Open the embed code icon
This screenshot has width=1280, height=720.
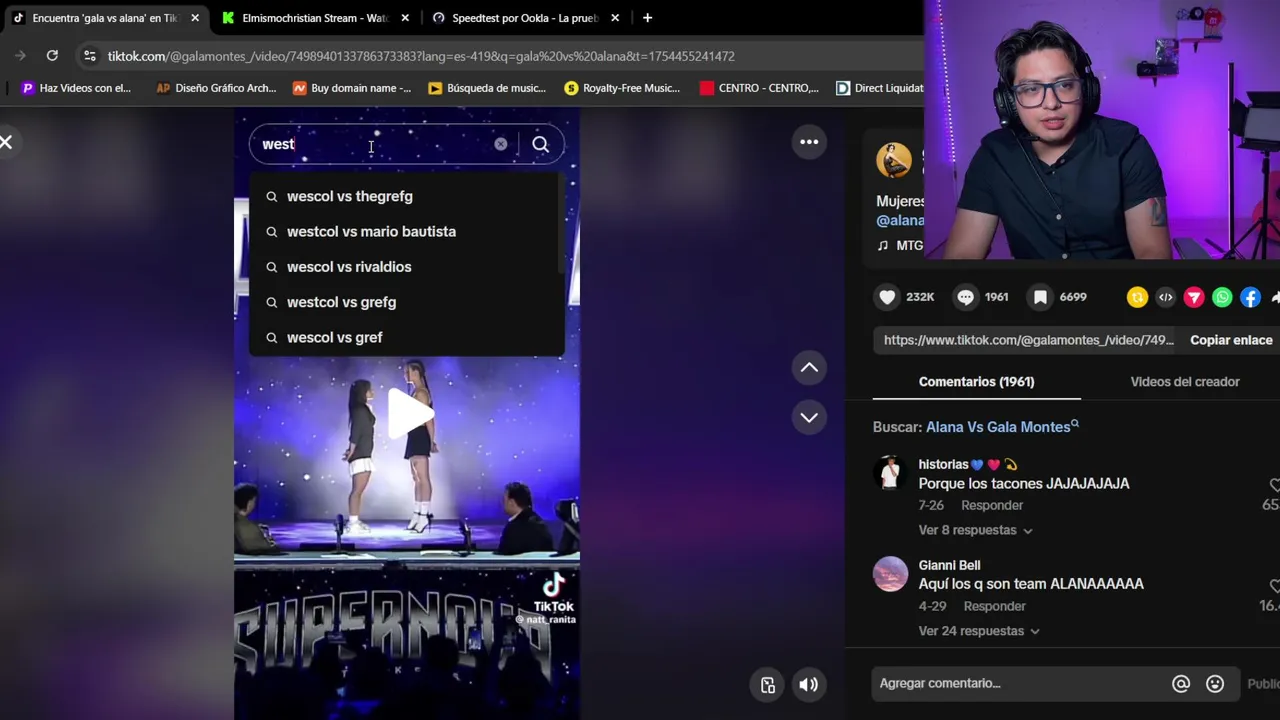pos(1165,297)
